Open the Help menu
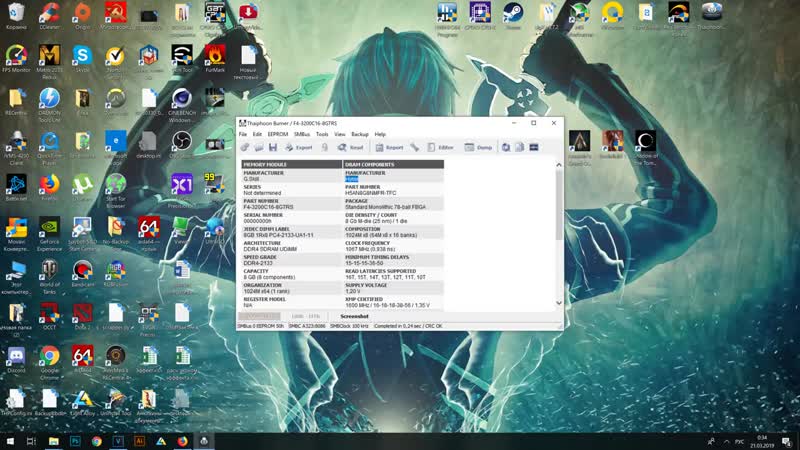800x450 pixels. click(380, 134)
